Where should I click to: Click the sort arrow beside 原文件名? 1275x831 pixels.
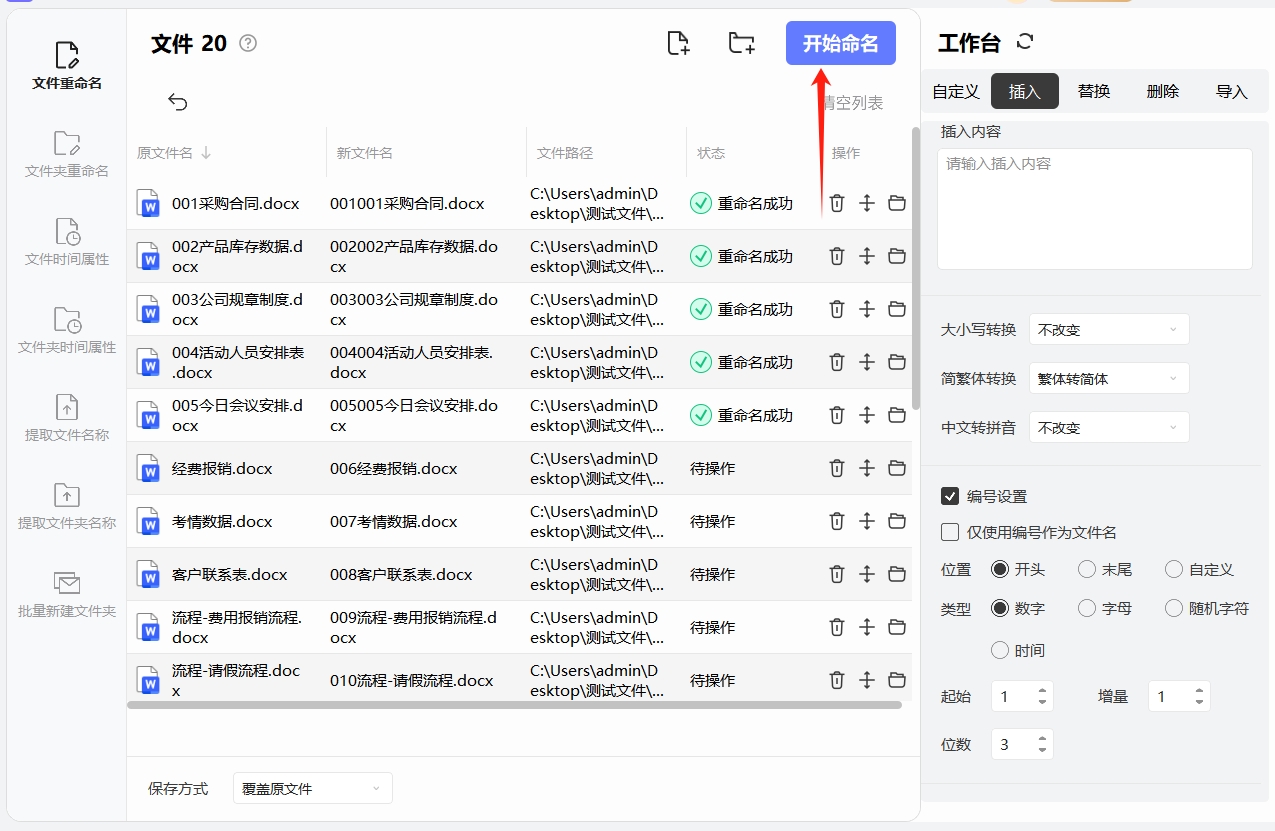tap(206, 153)
